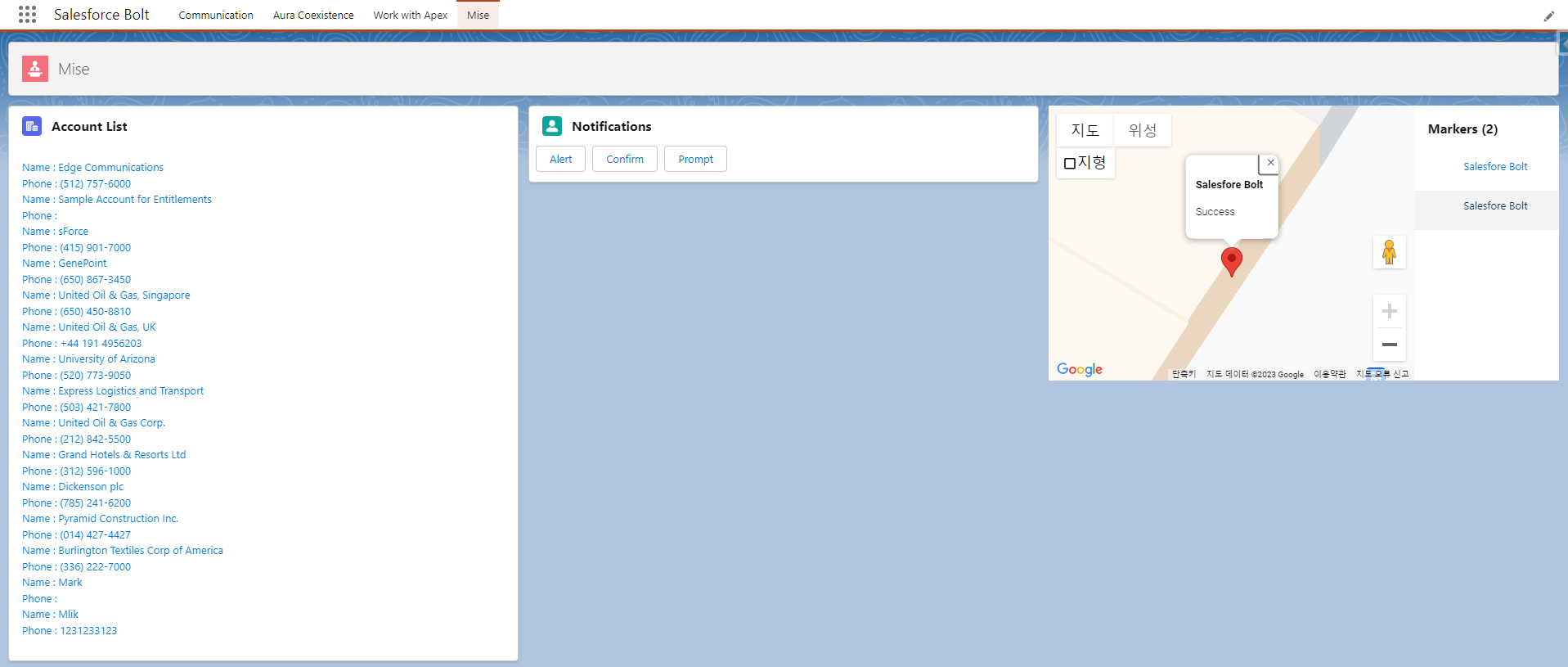
Task: Click the Account List heading
Action: click(x=89, y=127)
